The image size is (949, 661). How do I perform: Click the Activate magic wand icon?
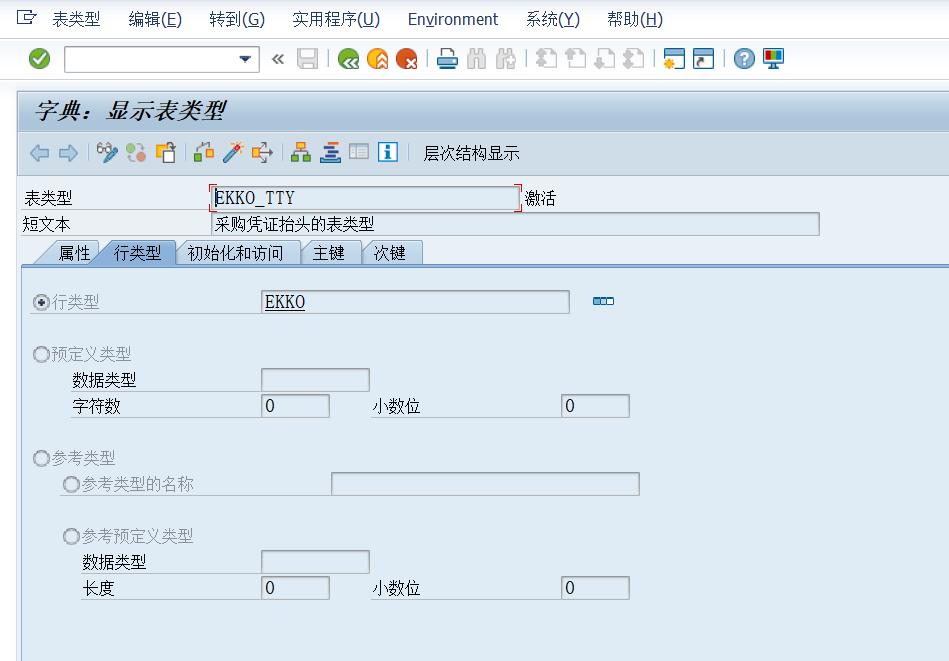pos(235,152)
